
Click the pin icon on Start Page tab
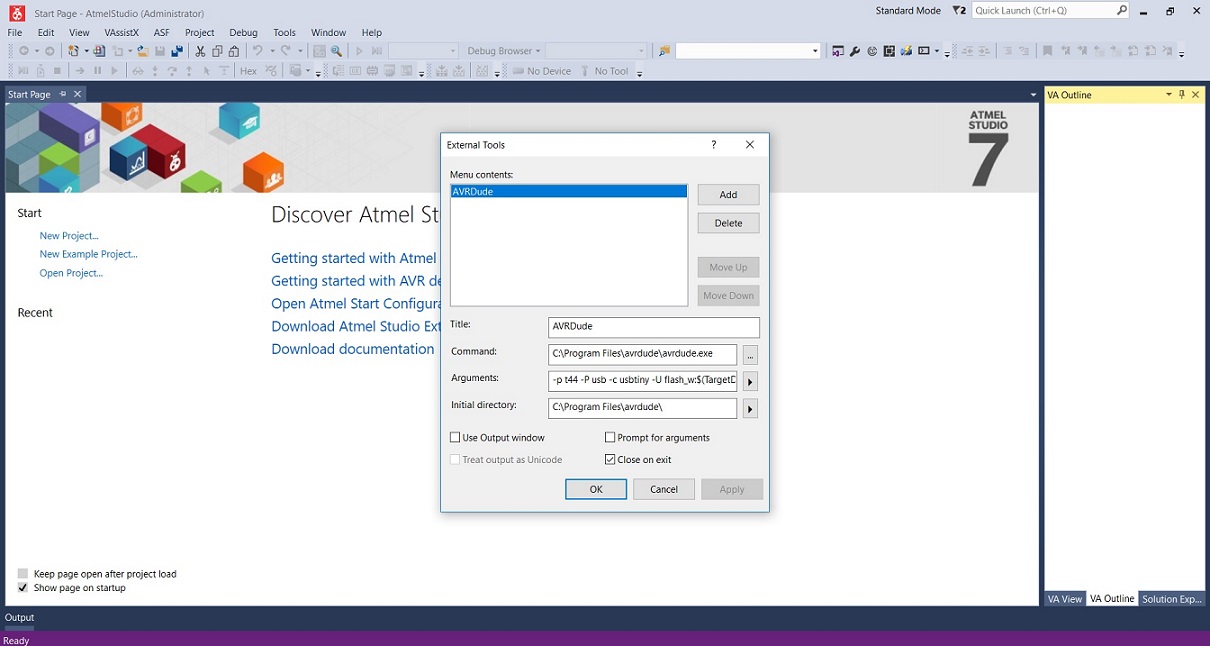tap(62, 94)
